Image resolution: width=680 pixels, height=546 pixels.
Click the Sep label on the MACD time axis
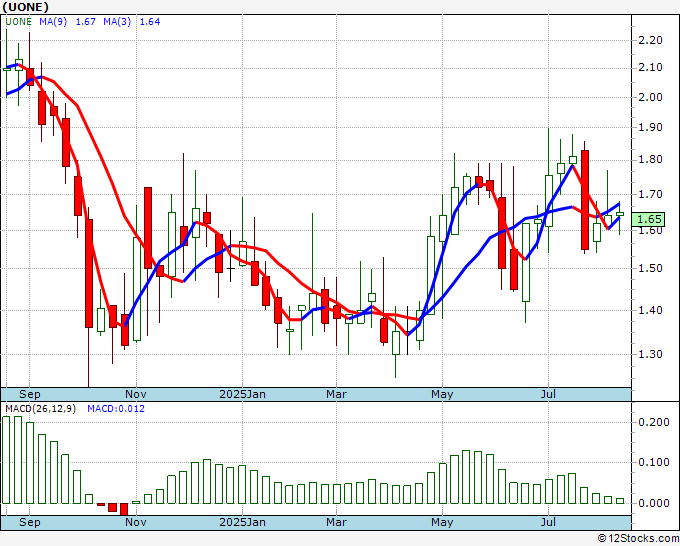[30, 522]
